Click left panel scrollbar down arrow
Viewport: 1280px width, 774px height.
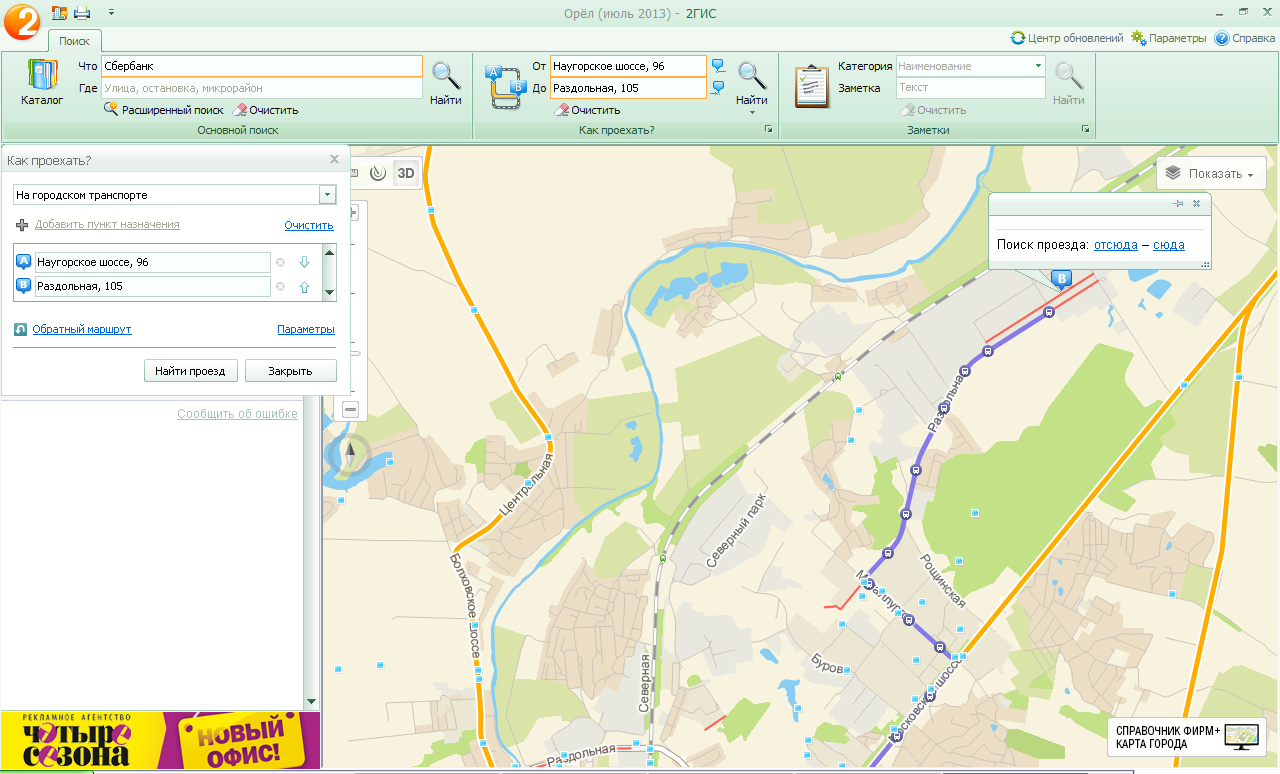click(311, 702)
